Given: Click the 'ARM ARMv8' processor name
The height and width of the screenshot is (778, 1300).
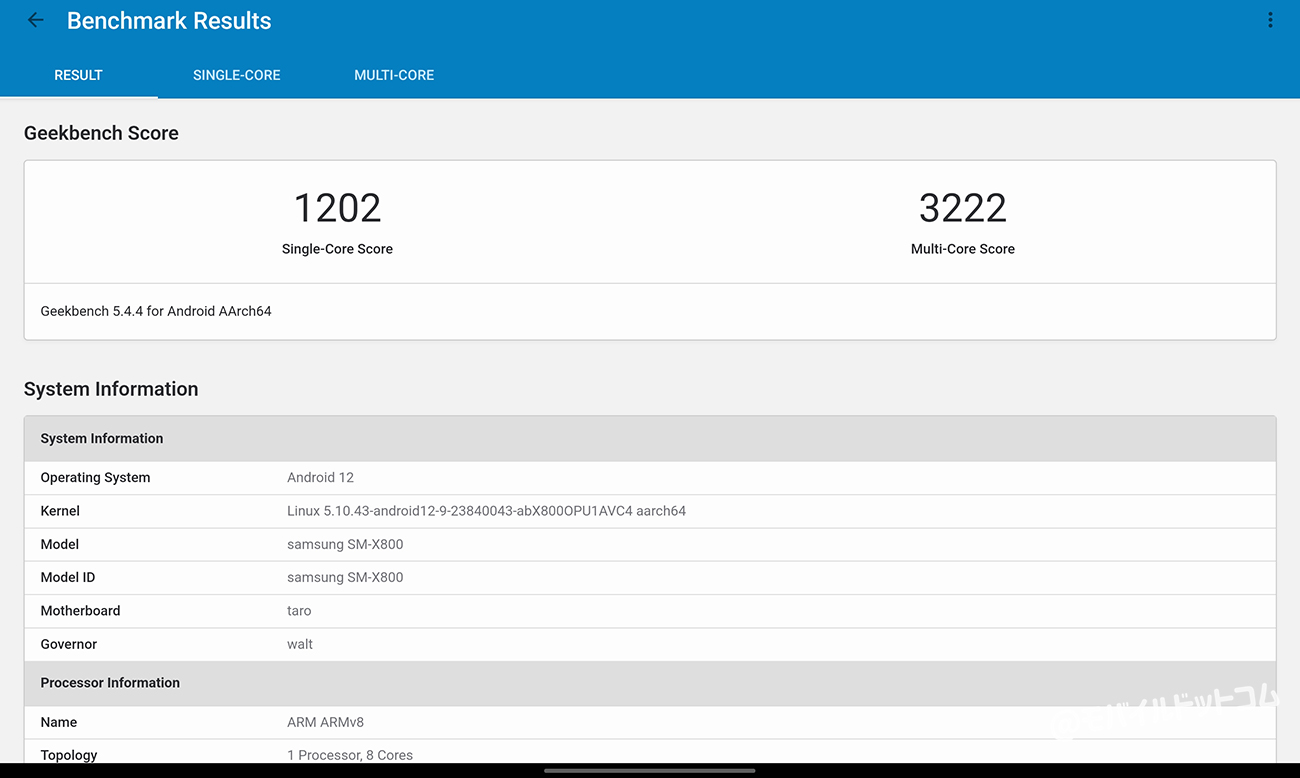Looking at the screenshot, I should click(x=326, y=722).
